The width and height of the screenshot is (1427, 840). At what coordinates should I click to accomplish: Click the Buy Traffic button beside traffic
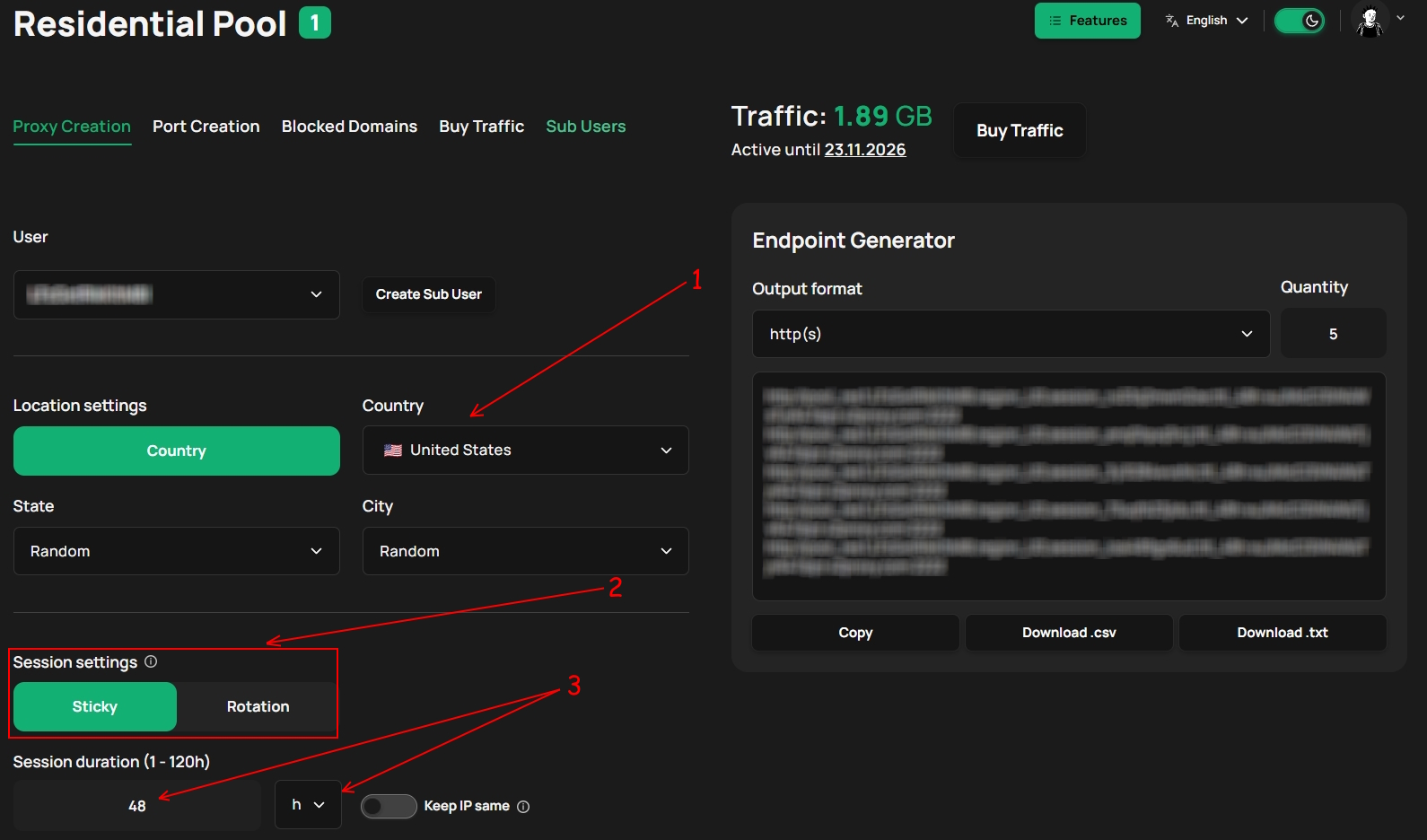coord(1020,130)
